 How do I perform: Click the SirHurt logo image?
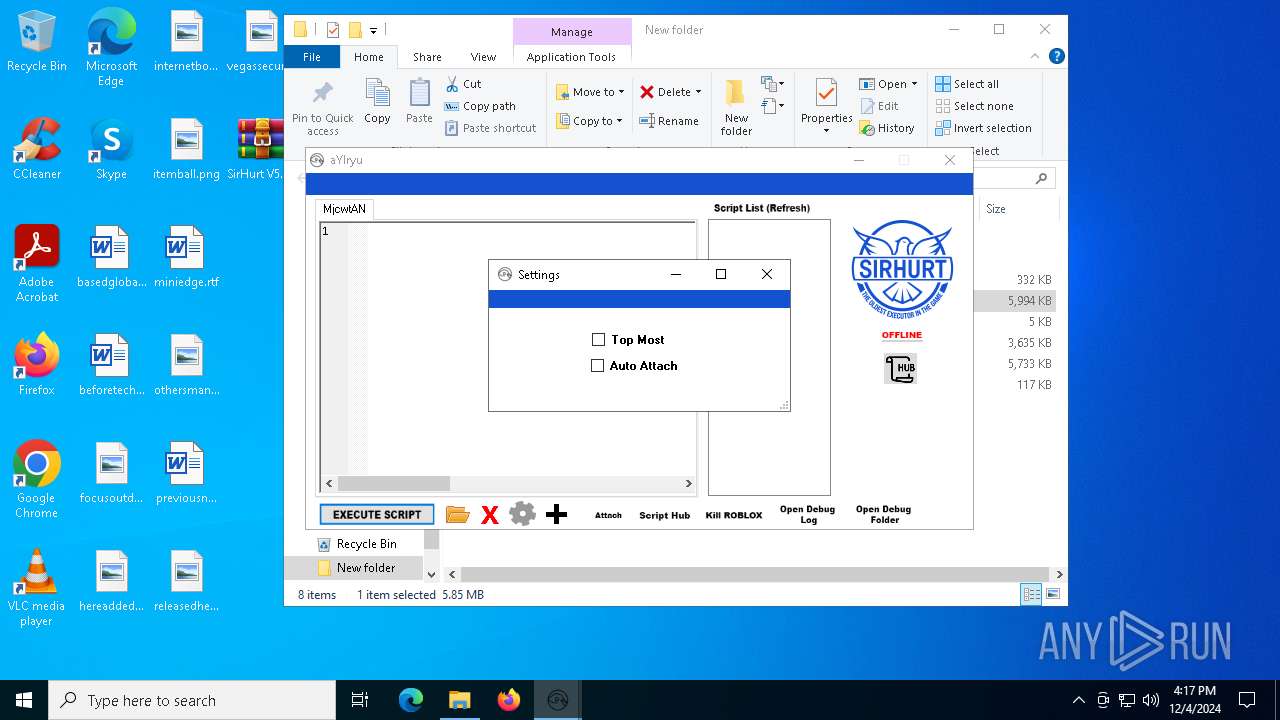(902, 270)
